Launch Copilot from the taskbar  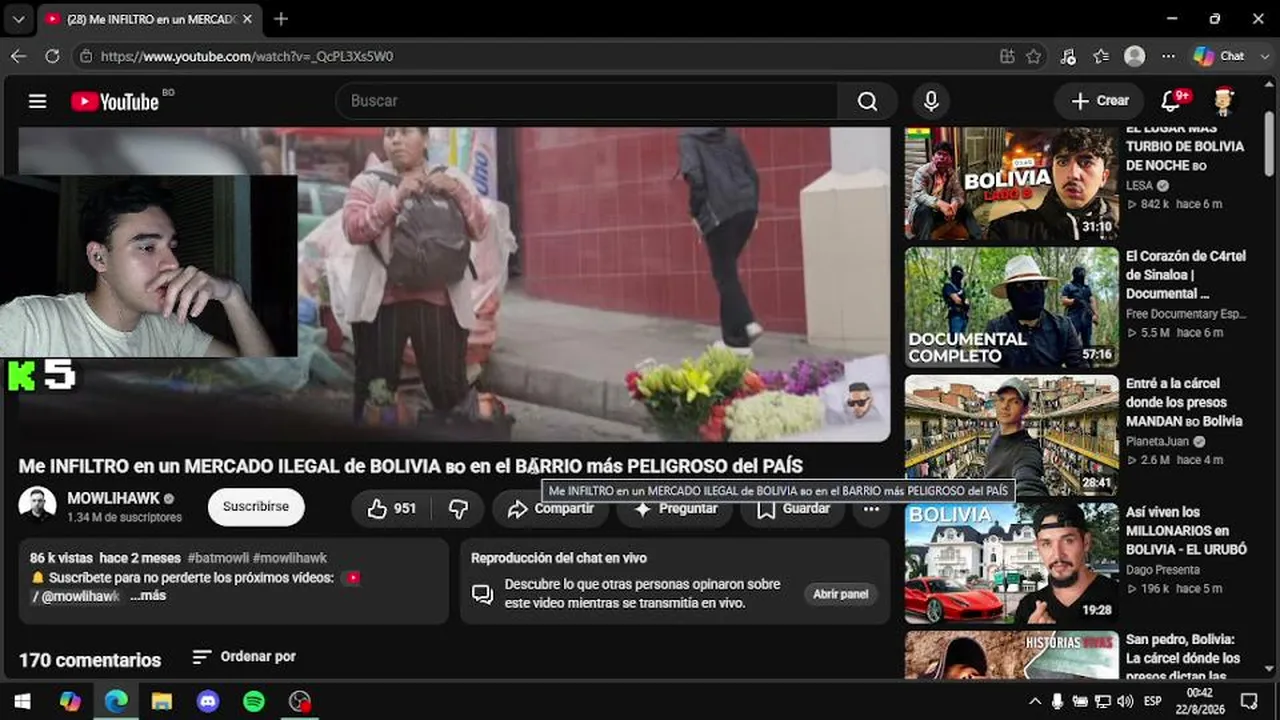(70, 701)
